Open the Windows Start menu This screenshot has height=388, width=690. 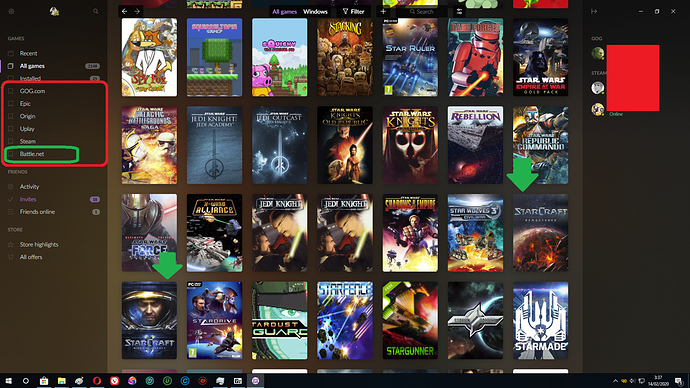coord(8,381)
